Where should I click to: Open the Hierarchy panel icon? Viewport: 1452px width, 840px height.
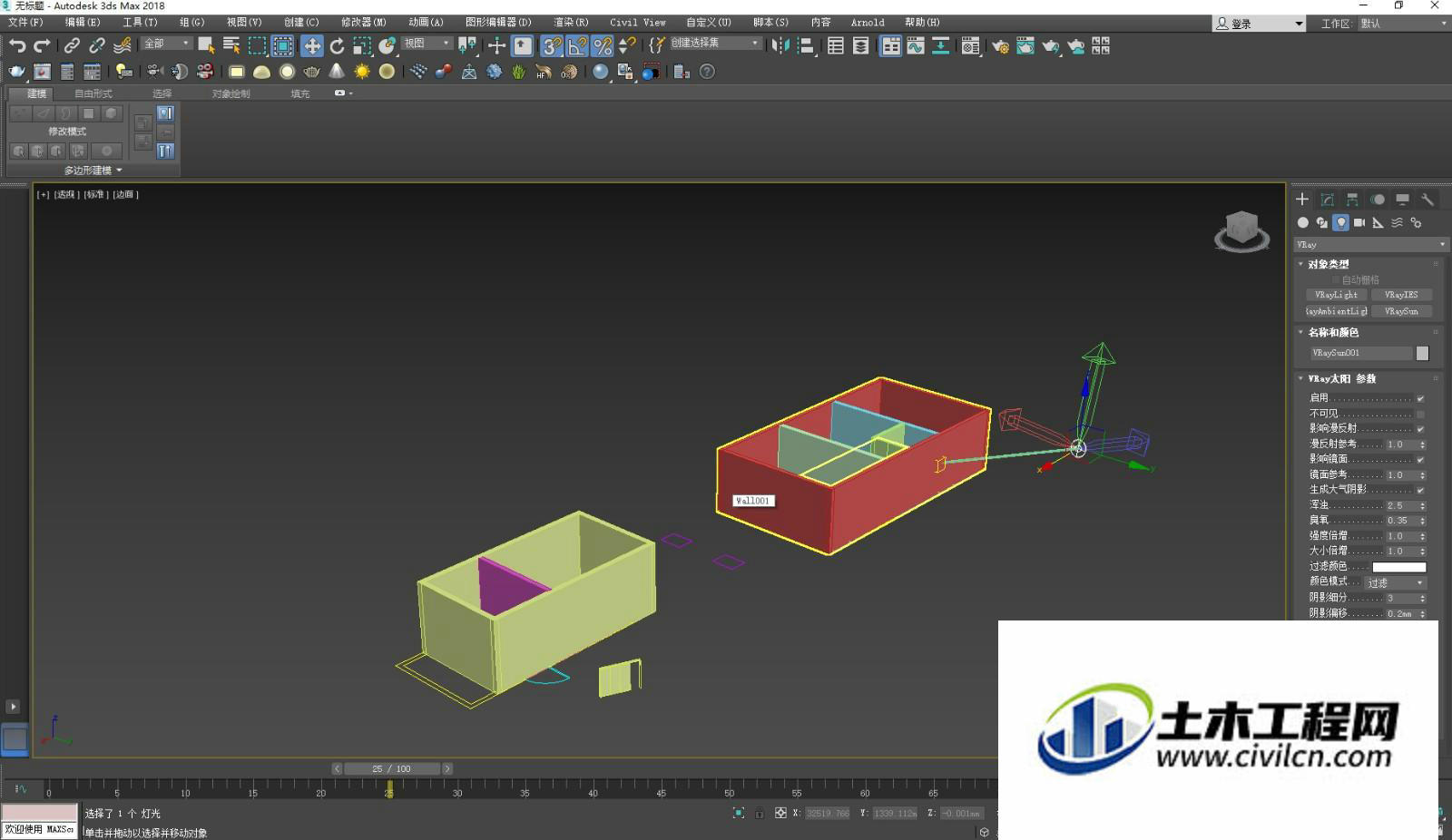point(1352,200)
